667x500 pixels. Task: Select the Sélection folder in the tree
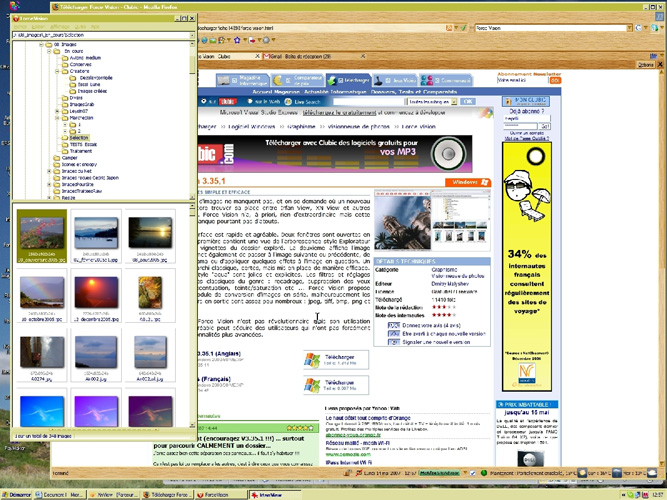click(x=79, y=138)
